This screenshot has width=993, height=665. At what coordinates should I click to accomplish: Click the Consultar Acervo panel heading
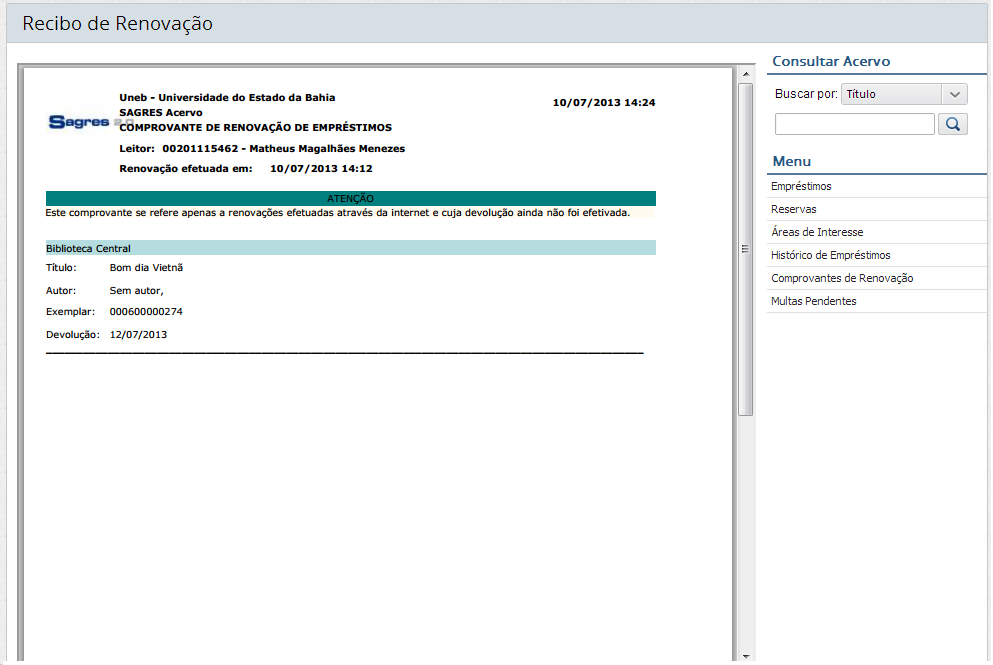click(831, 61)
